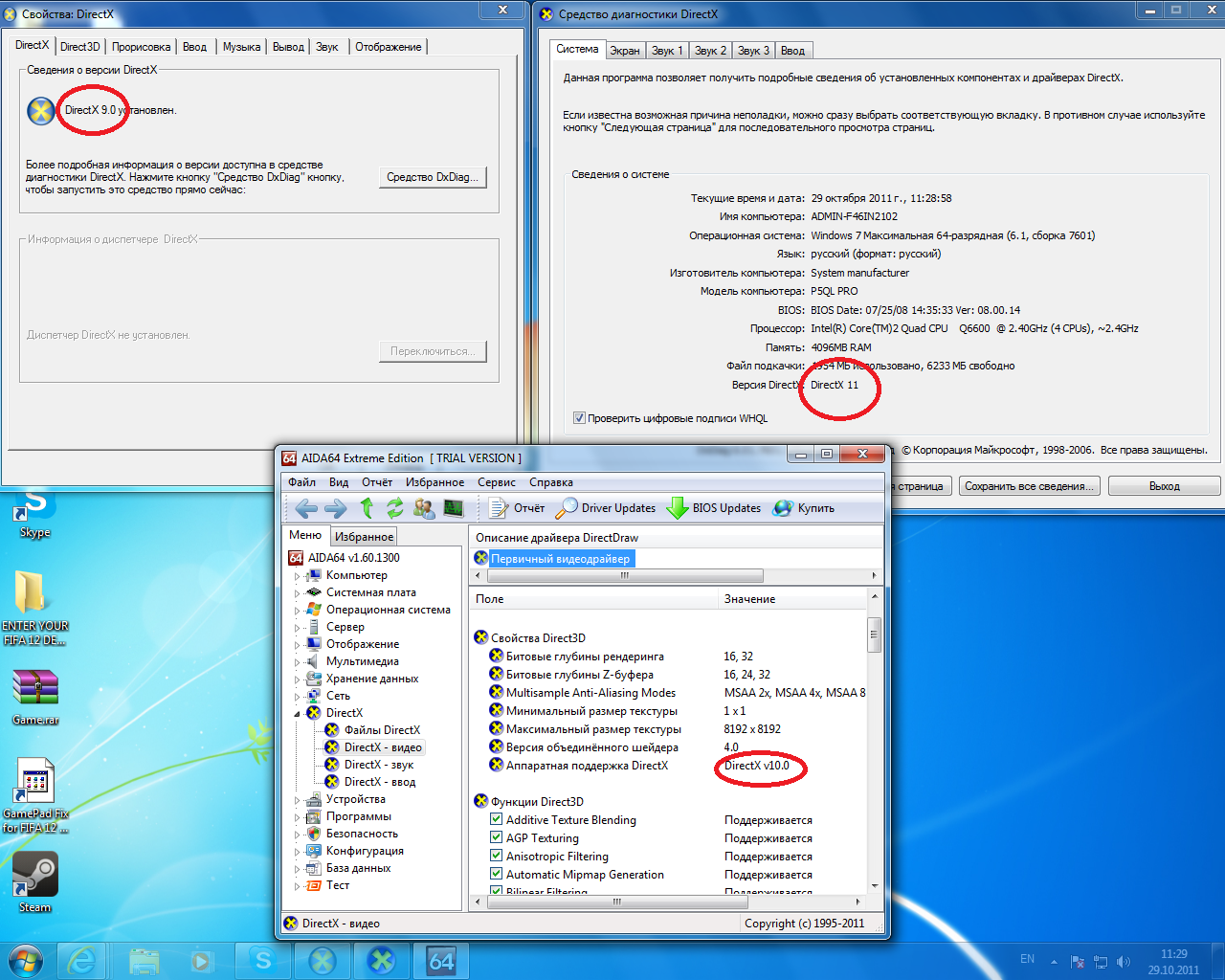
Task: Click the Driver Updates magnifier icon
Action: point(567,508)
